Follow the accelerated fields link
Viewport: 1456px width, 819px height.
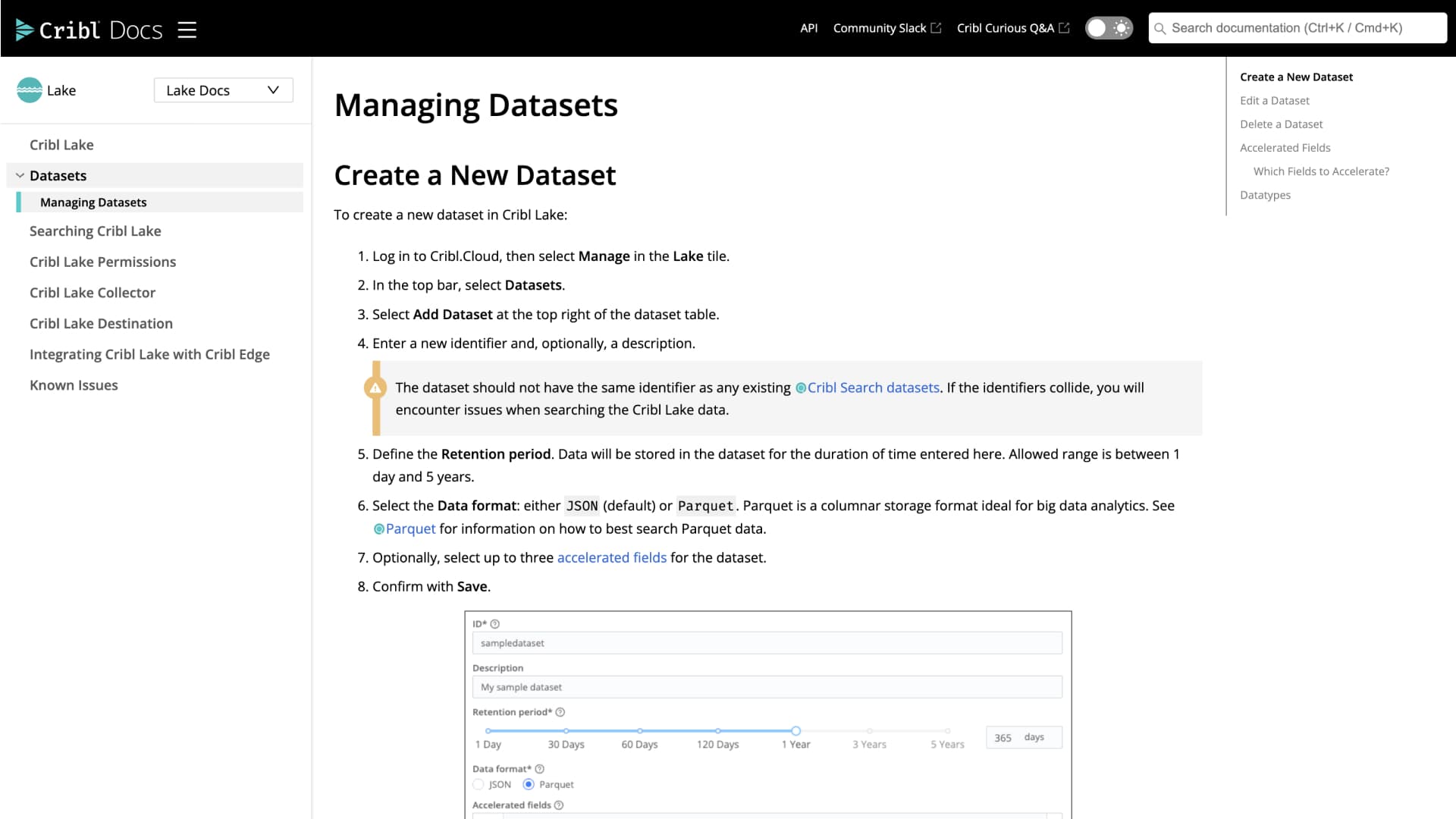tap(611, 557)
